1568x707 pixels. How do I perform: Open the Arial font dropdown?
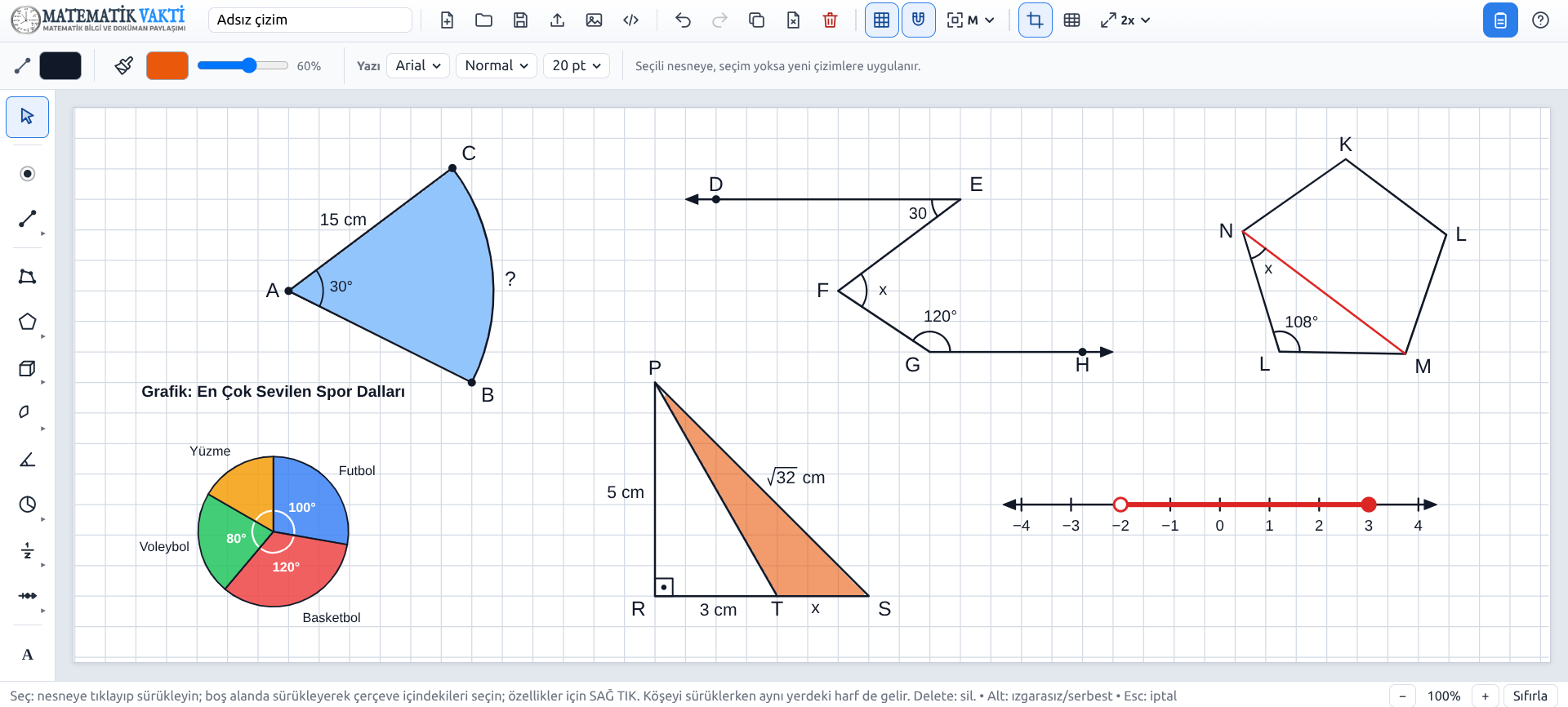(x=418, y=66)
